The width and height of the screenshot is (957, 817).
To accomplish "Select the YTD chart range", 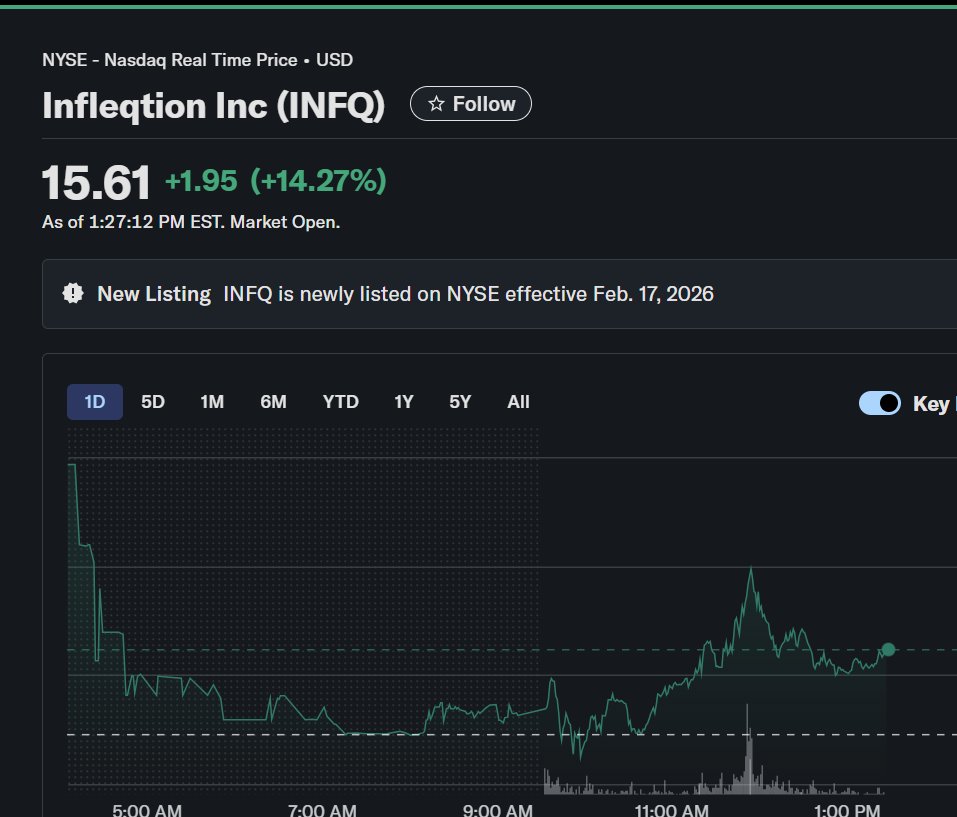I will point(341,401).
